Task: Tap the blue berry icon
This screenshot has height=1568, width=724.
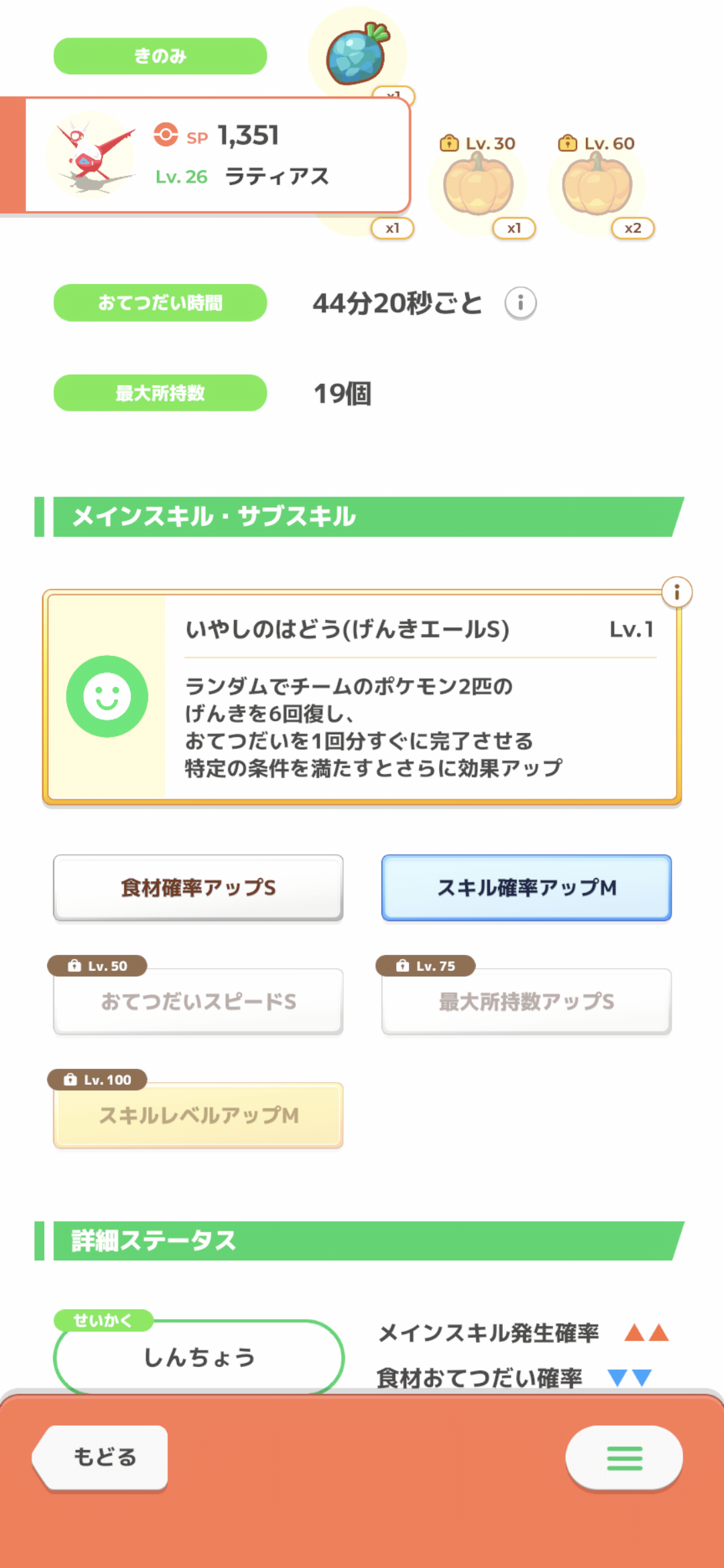Action: pos(357,54)
